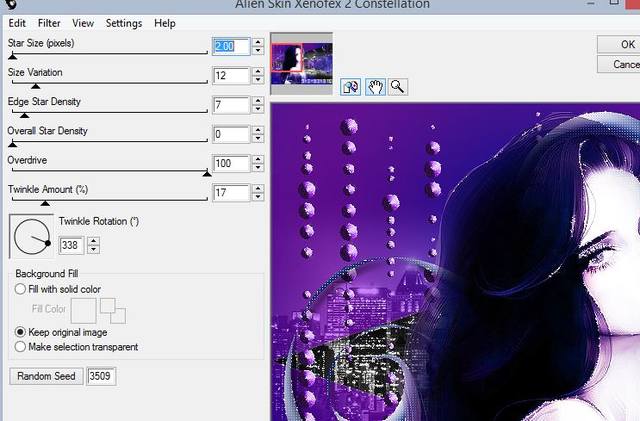The image size is (640, 421).
Task: Click the Edge Star Density slider handle
Action: click(24, 116)
